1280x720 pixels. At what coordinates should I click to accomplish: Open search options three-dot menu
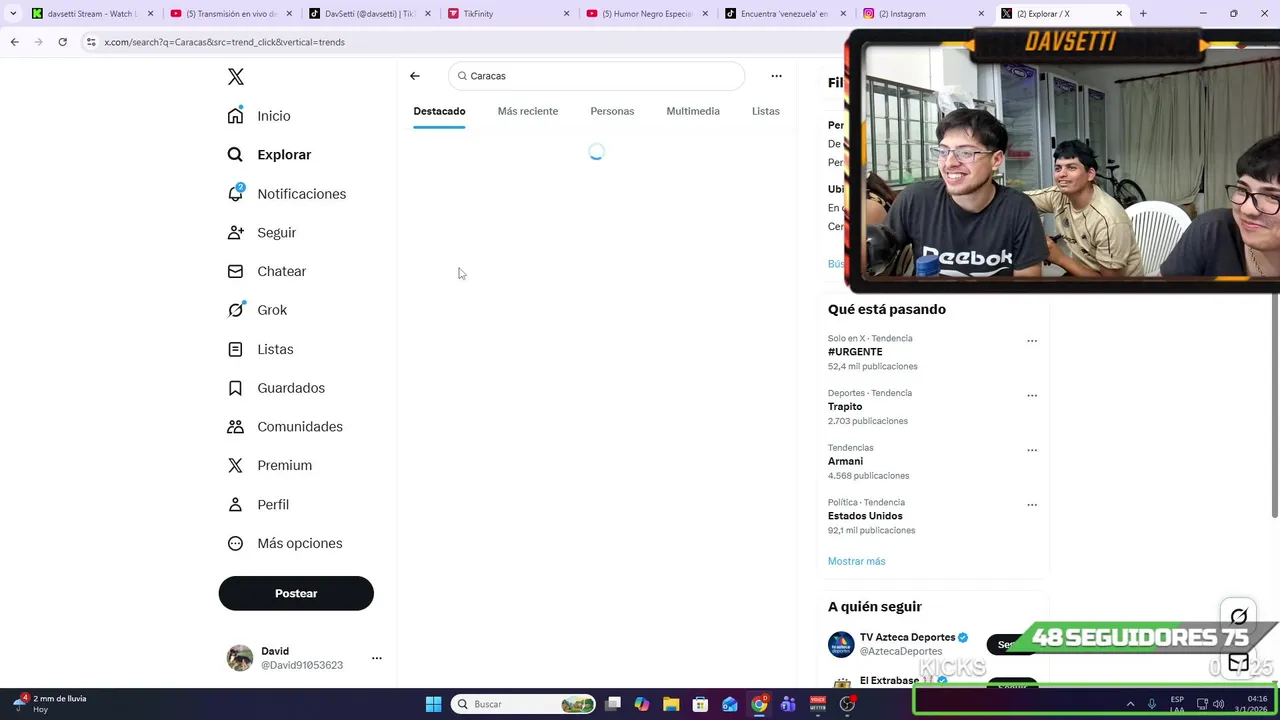point(776,76)
